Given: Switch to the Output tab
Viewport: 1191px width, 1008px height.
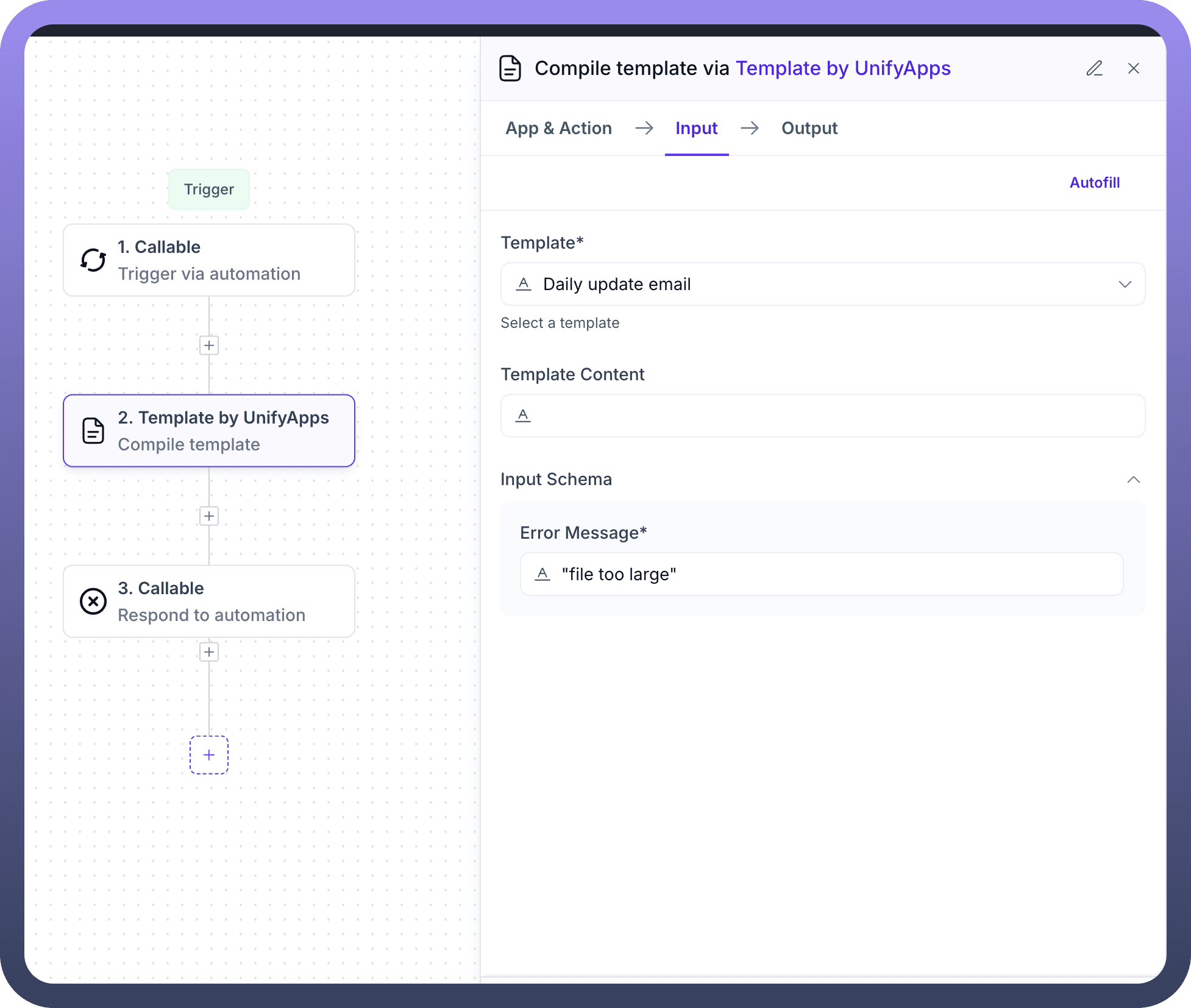Looking at the screenshot, I should click(x=809, y=128).
